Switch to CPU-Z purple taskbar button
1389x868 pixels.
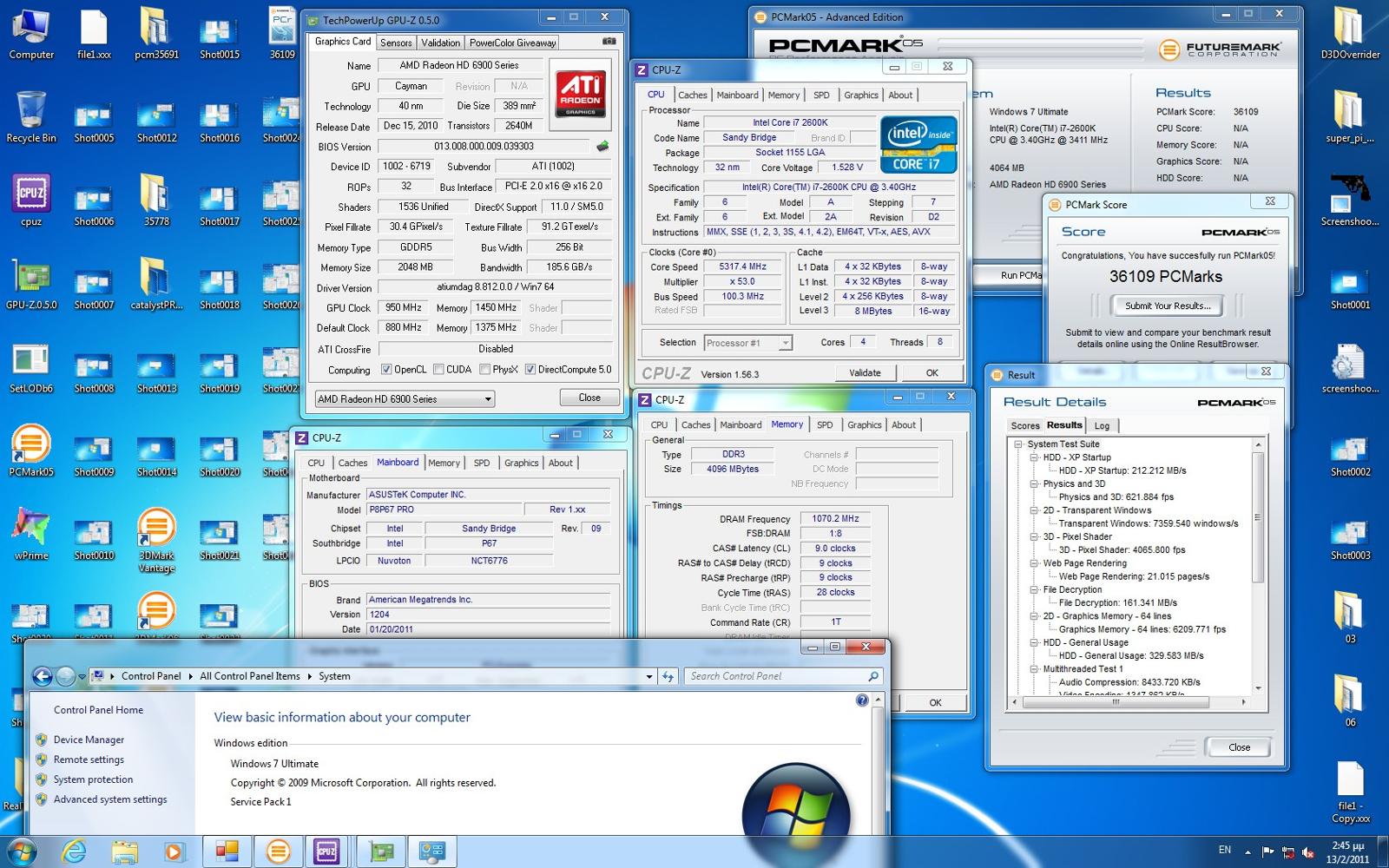click(326, 852)
